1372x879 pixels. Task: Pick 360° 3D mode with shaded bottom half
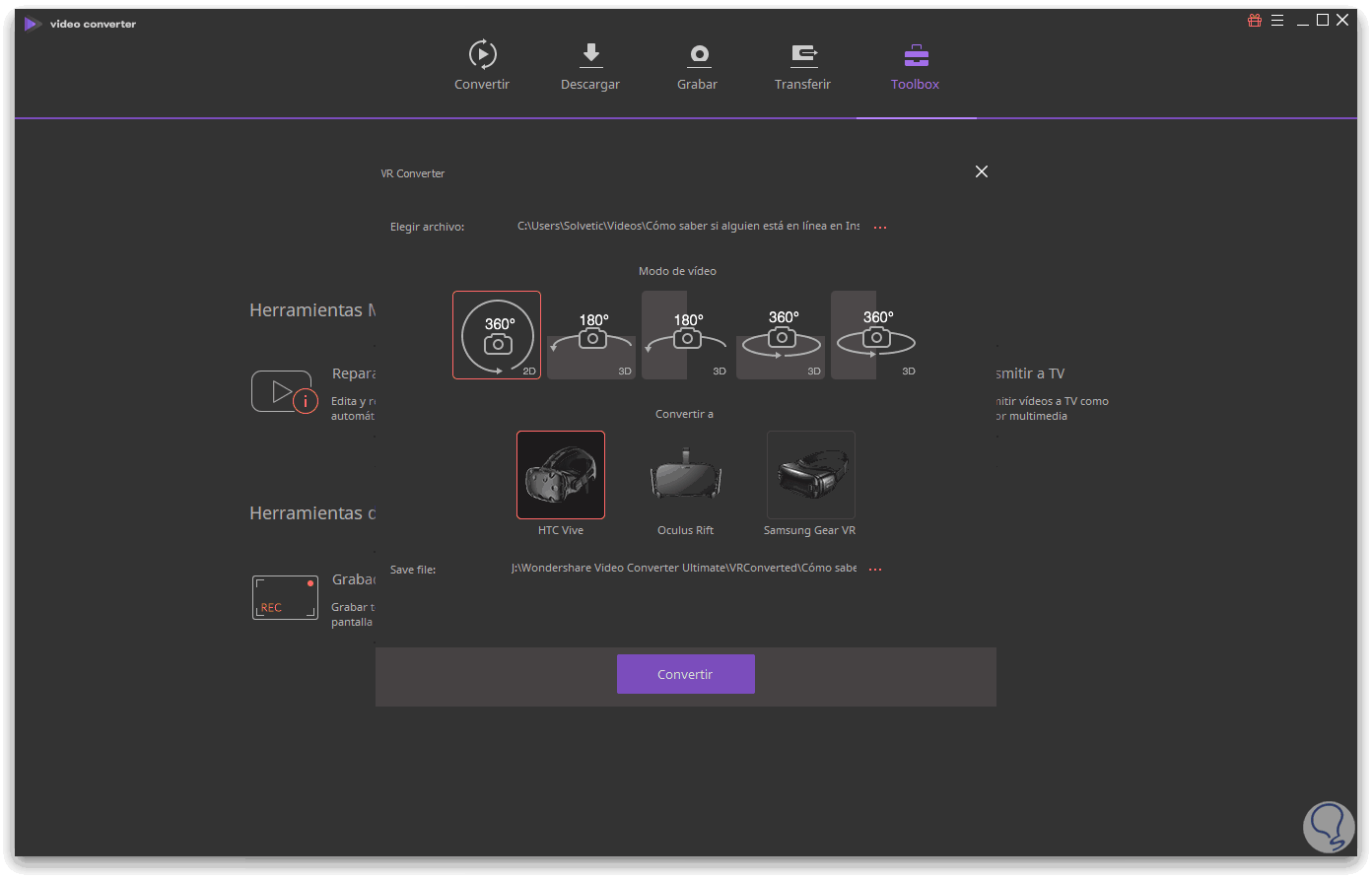coord(781,335)
